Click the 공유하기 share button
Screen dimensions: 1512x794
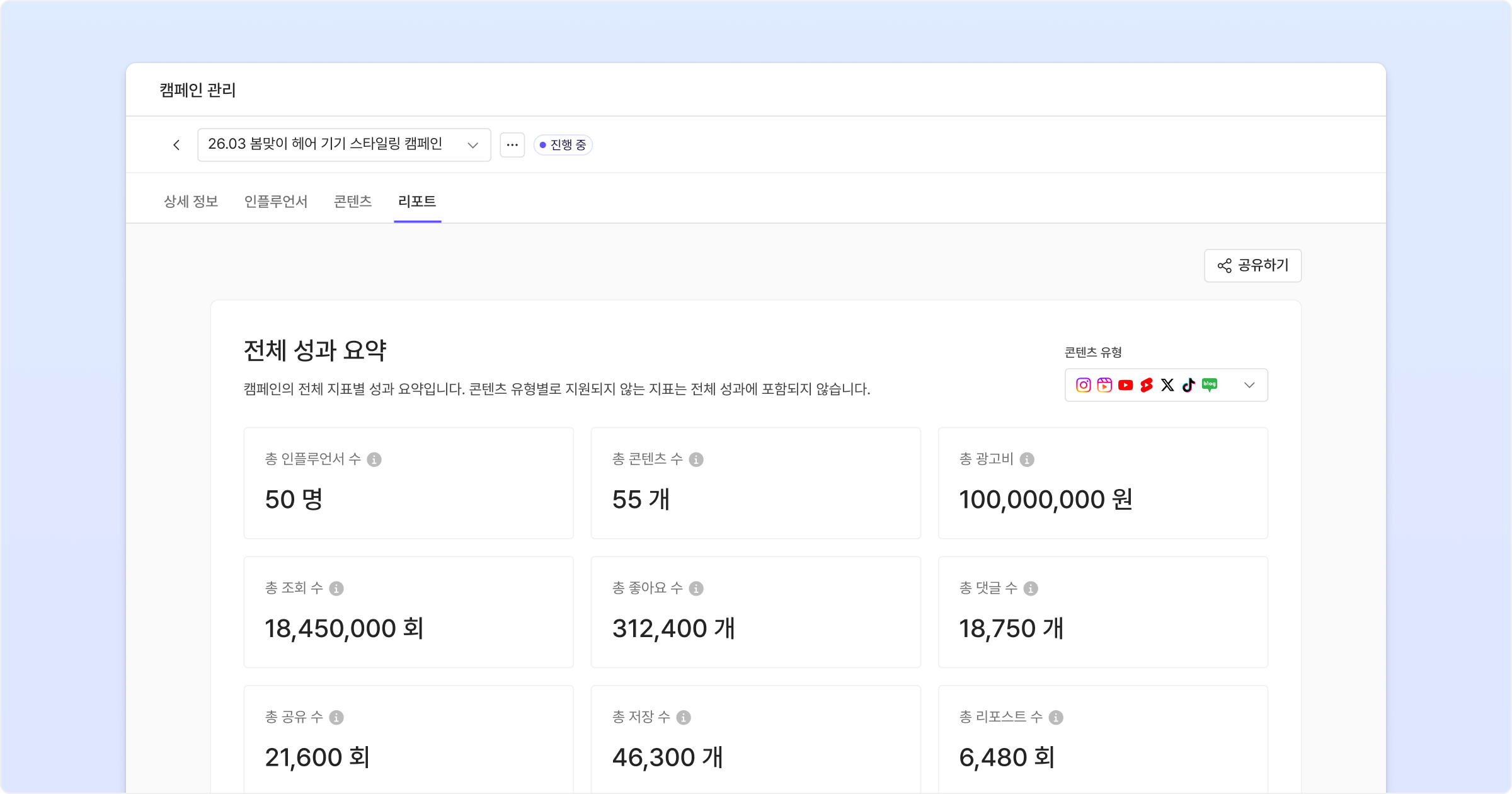coord(1252,266)
